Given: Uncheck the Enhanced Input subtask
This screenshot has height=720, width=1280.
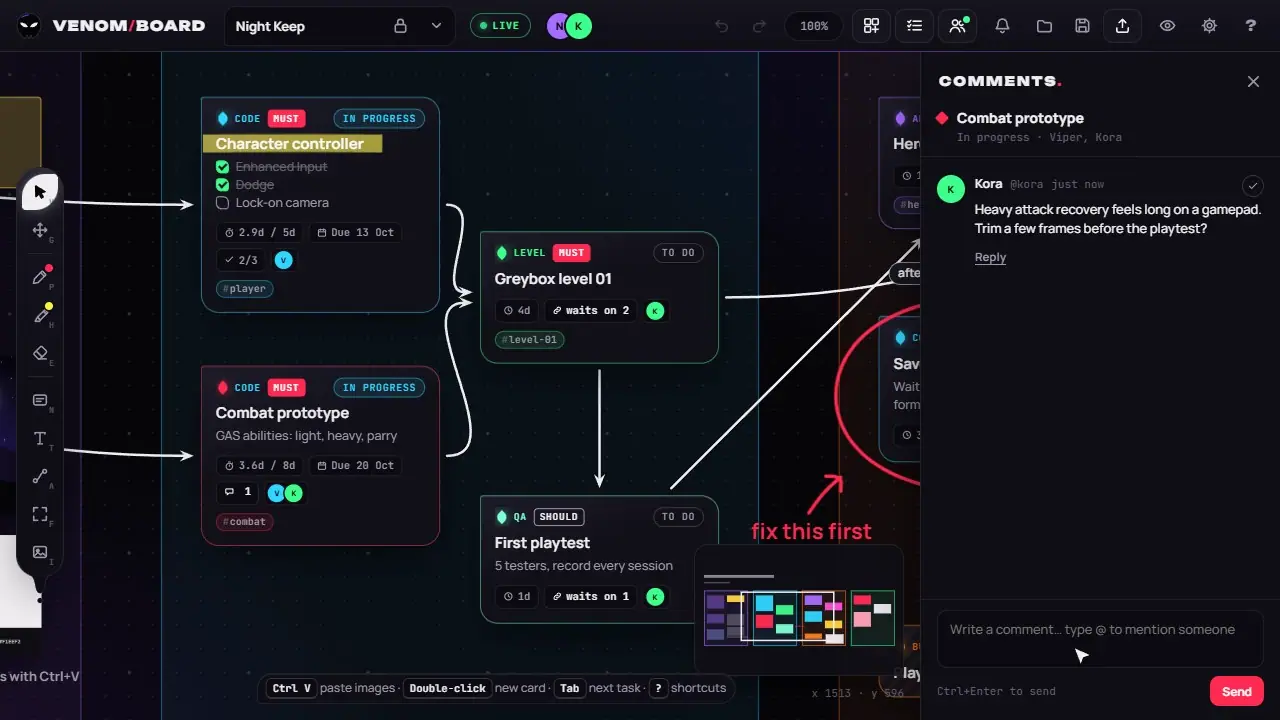Looking at the screenshot, I should (x=223, y=167).
